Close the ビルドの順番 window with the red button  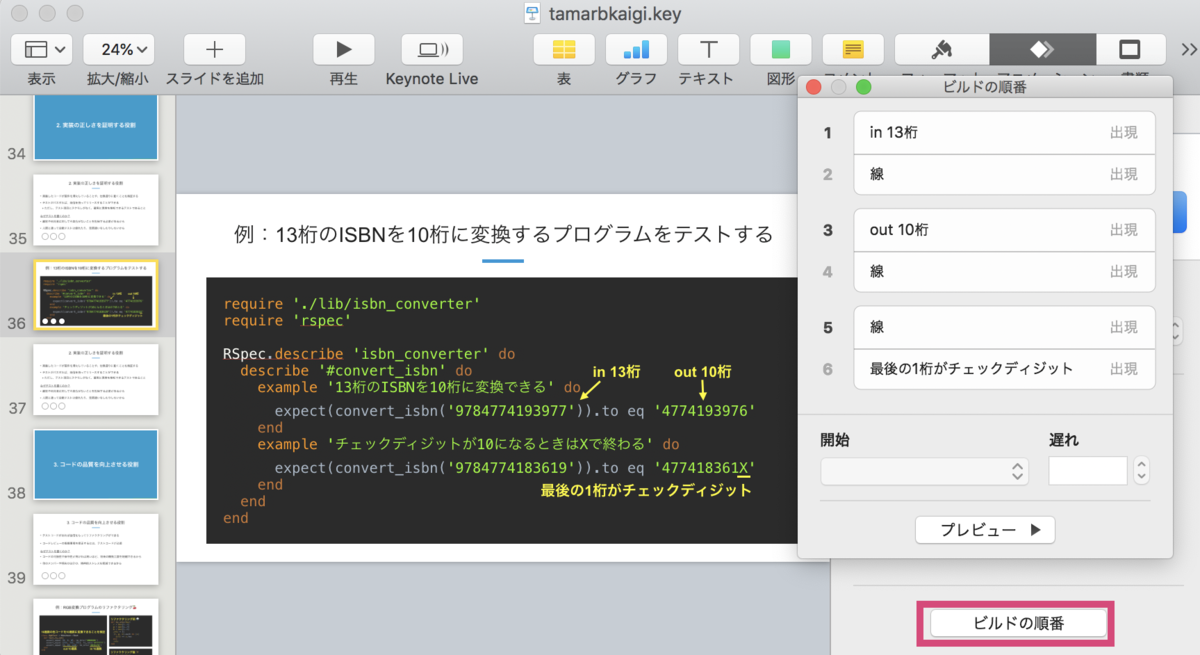(x=814, y=87)
